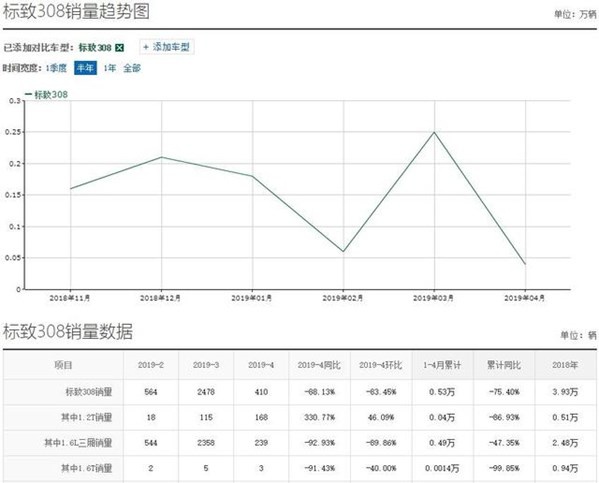Click the 标致308销量 row label

click(89, 392)
